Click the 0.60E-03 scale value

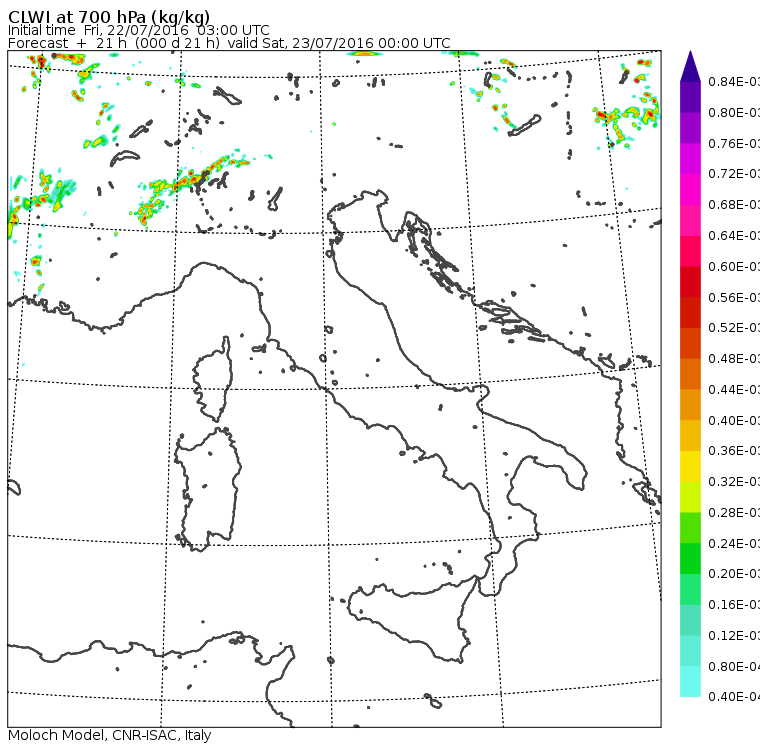point(734,267)
